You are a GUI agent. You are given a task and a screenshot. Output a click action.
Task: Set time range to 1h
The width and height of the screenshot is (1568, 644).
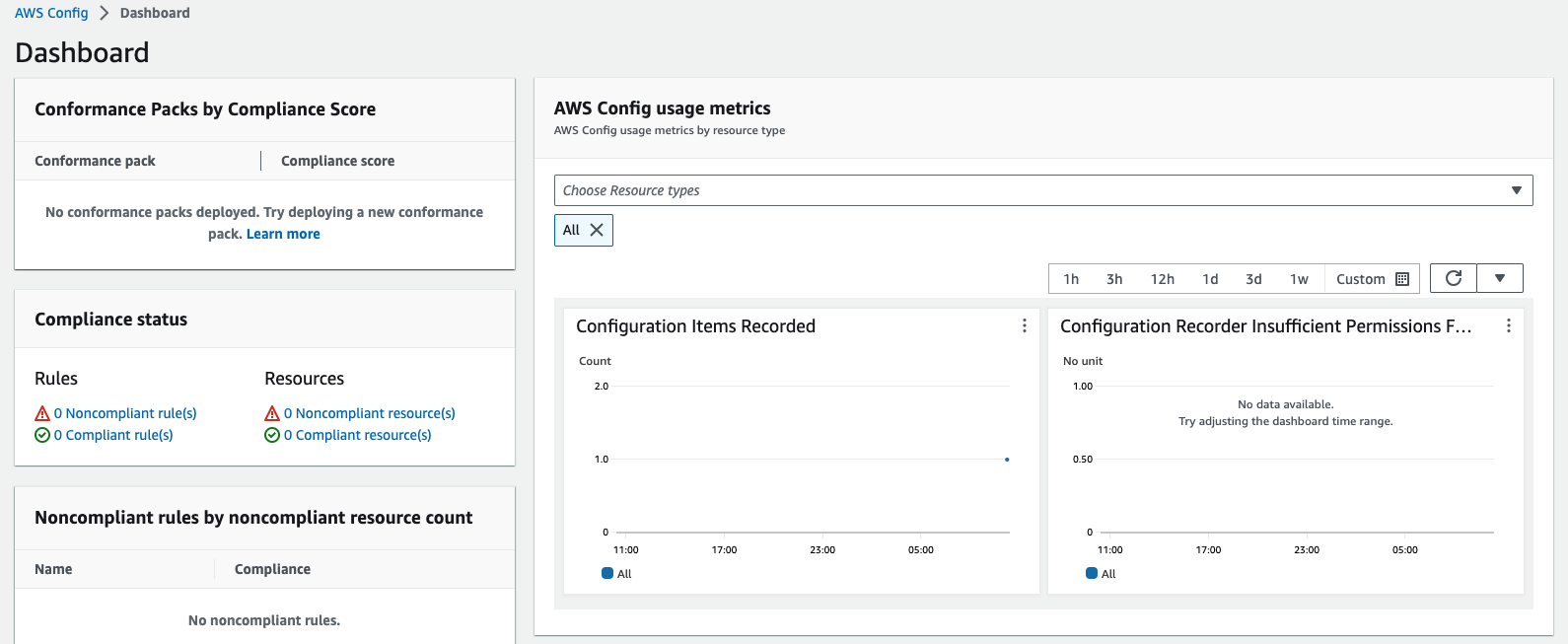tap(1071, 279)
